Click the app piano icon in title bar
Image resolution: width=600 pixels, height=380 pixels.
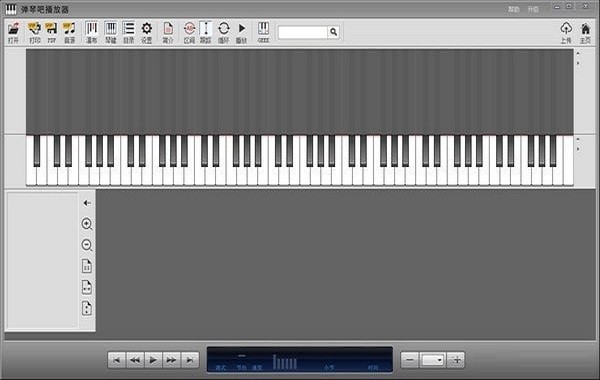[x=11, y=9]
